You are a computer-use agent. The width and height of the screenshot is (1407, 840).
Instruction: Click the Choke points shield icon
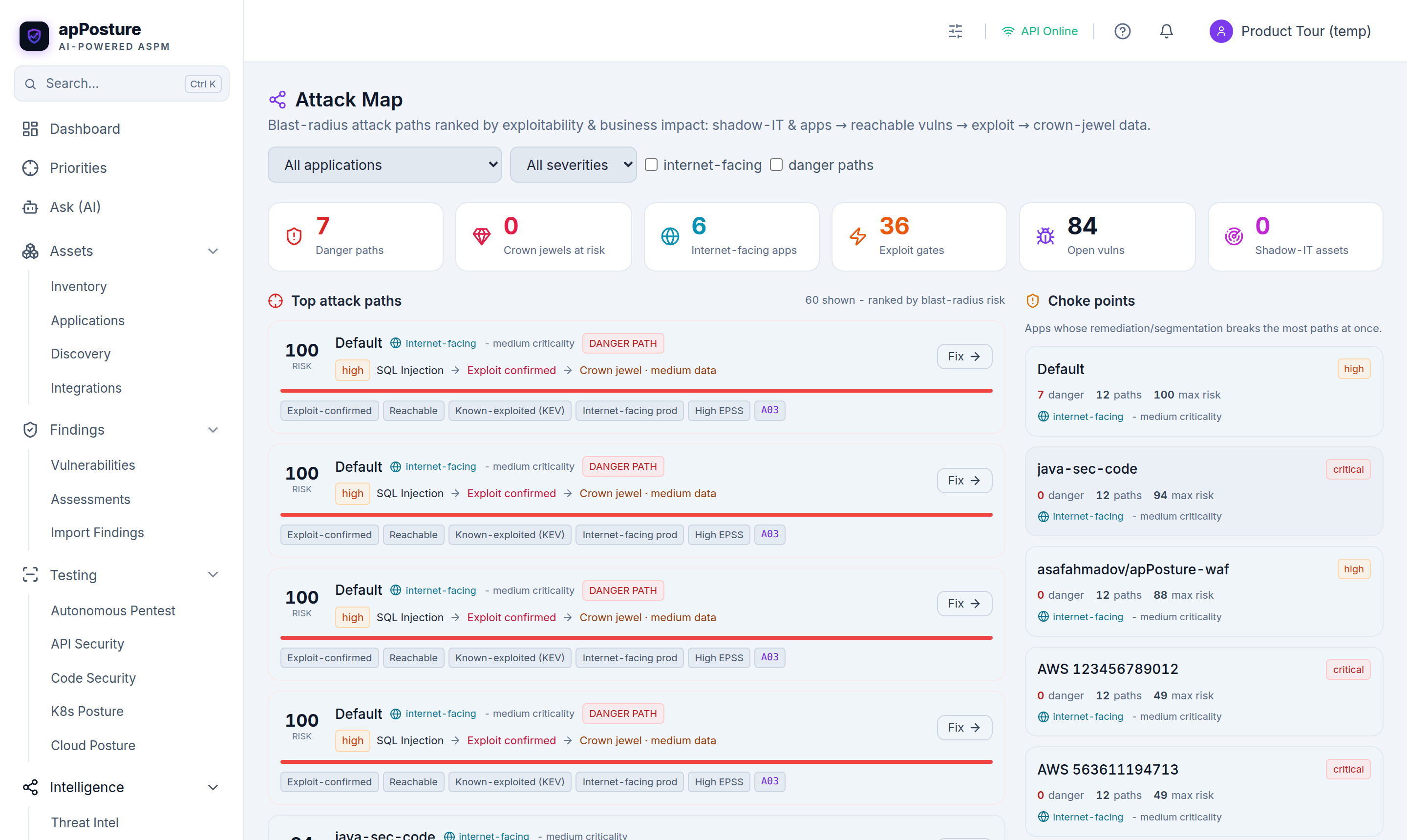pyautogui.click(x=1032, y=301)
